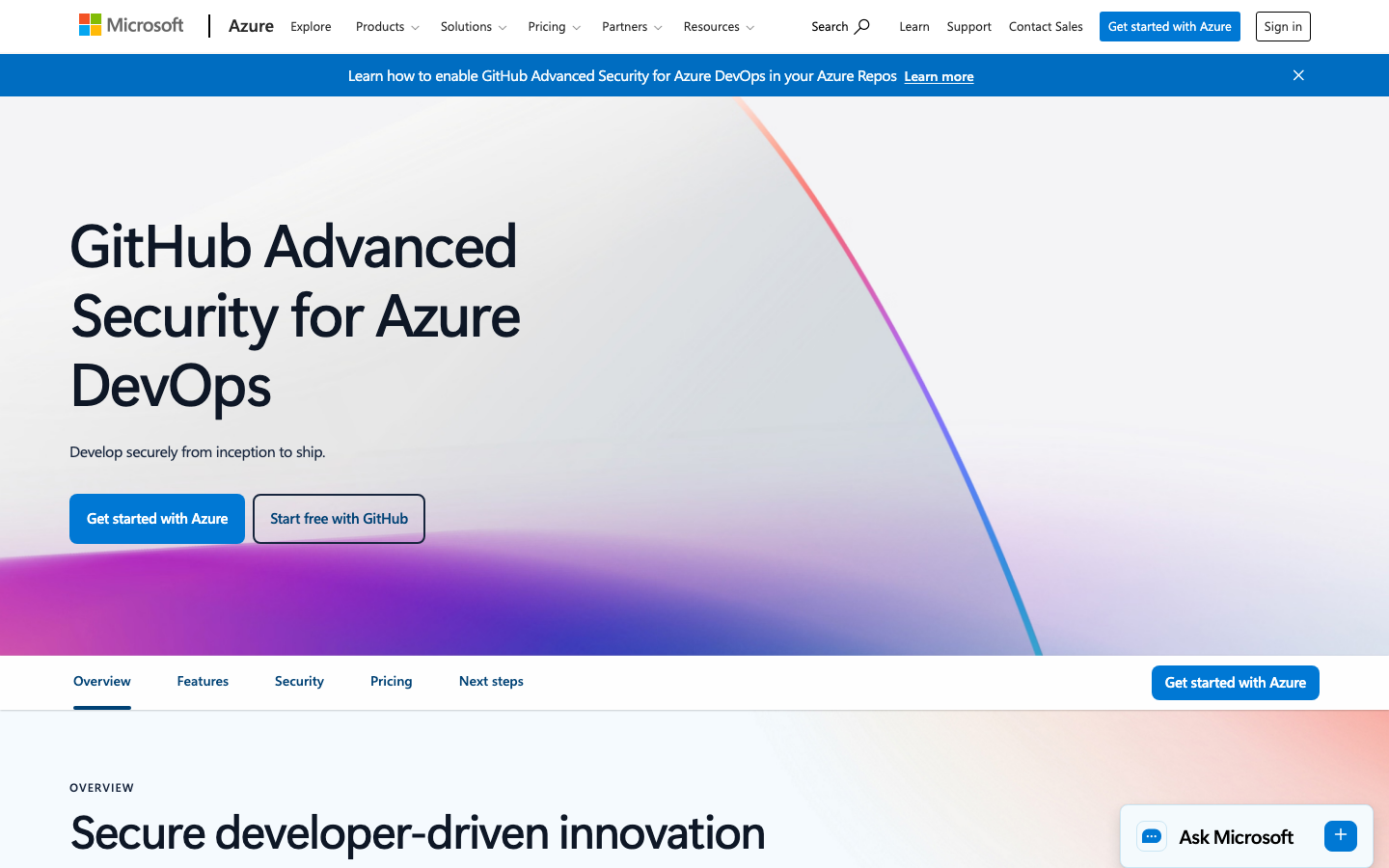The width and height of the screenshot is (1389, 868).
Task: Expand the Resources dropdown menu
Action: 719,26
